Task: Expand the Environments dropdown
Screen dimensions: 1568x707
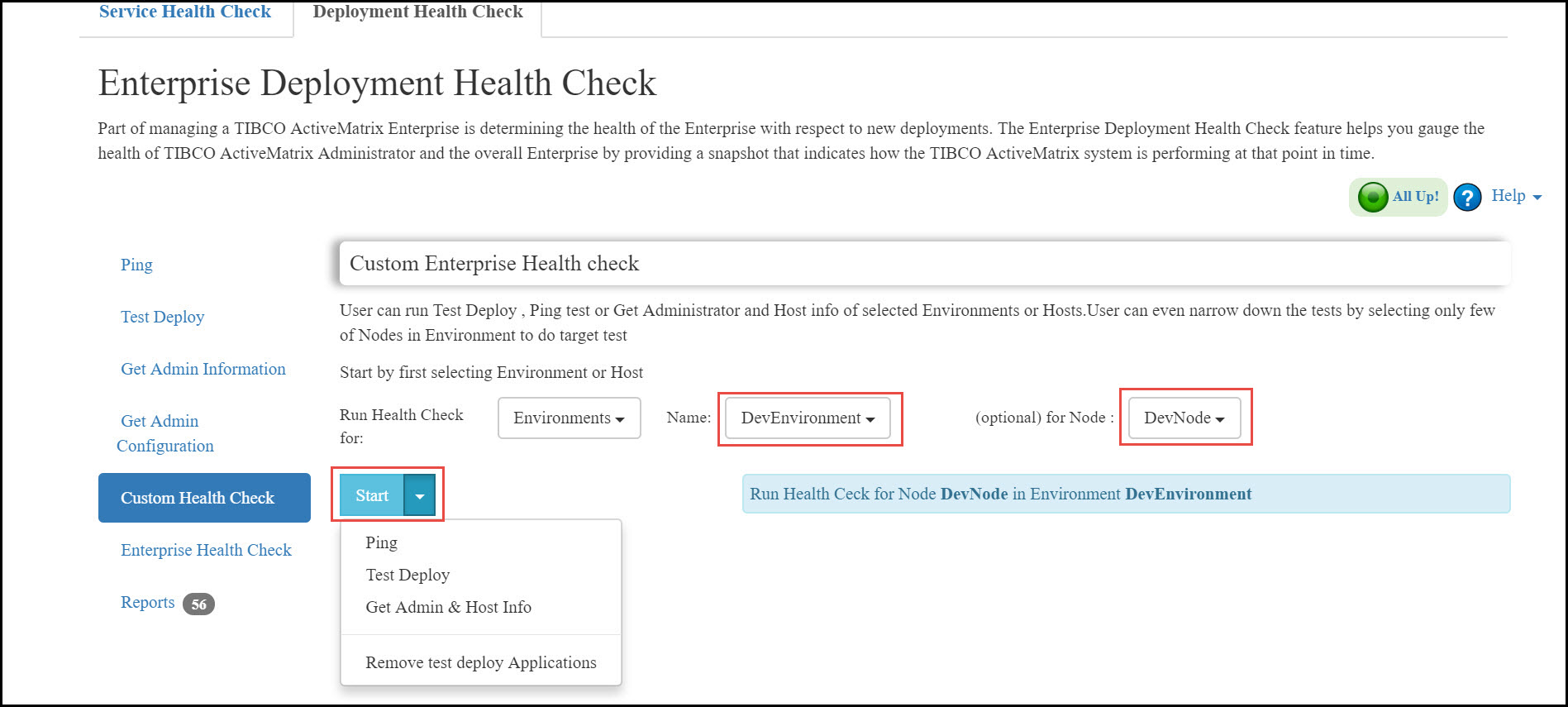Action: [569, 418]
